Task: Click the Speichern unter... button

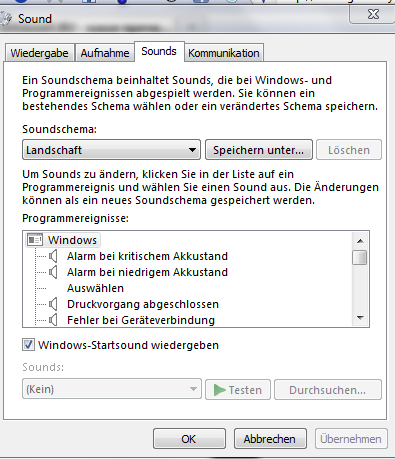Action: tap(259, 150)
